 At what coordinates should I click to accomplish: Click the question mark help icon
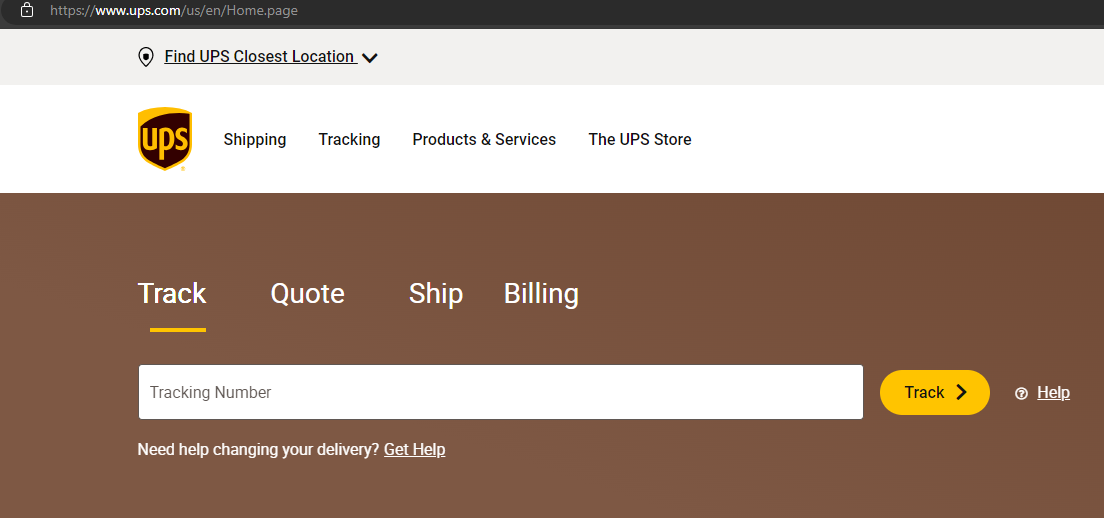click(1021, 393)
